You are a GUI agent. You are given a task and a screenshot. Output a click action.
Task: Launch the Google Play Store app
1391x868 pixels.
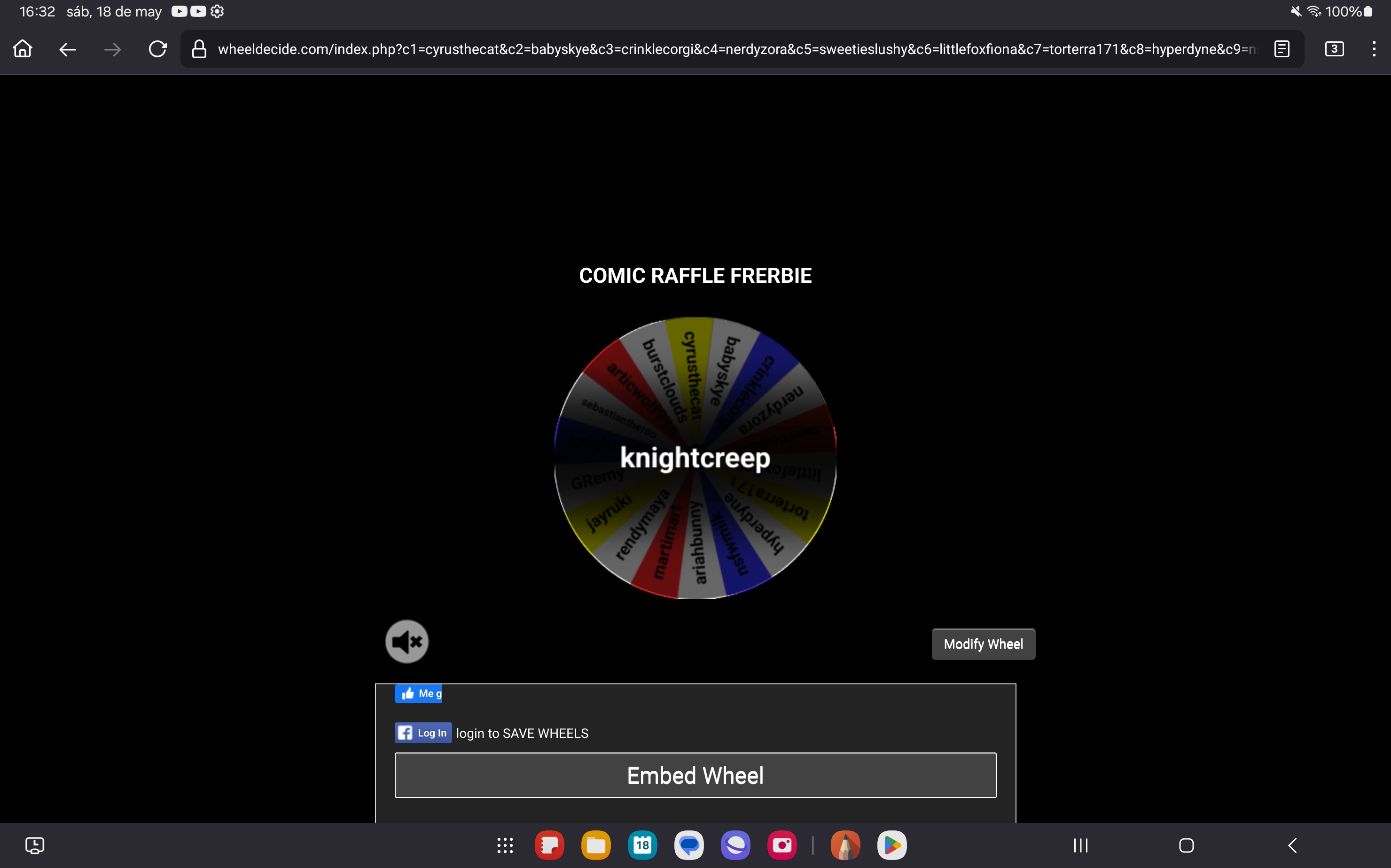coord(892,845)
